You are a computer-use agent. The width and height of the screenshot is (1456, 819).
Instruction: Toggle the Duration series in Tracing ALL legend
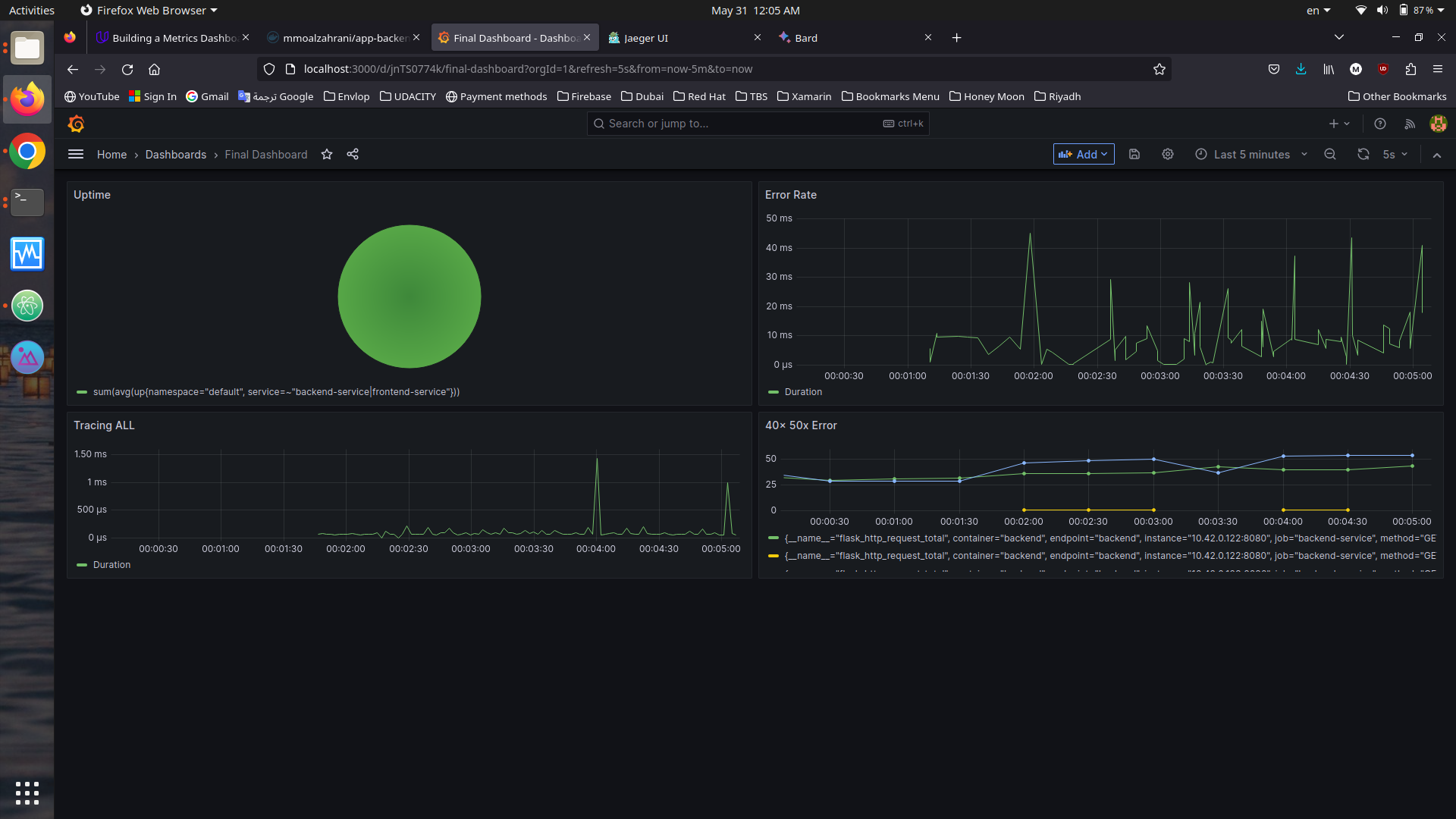coord(112,564)
